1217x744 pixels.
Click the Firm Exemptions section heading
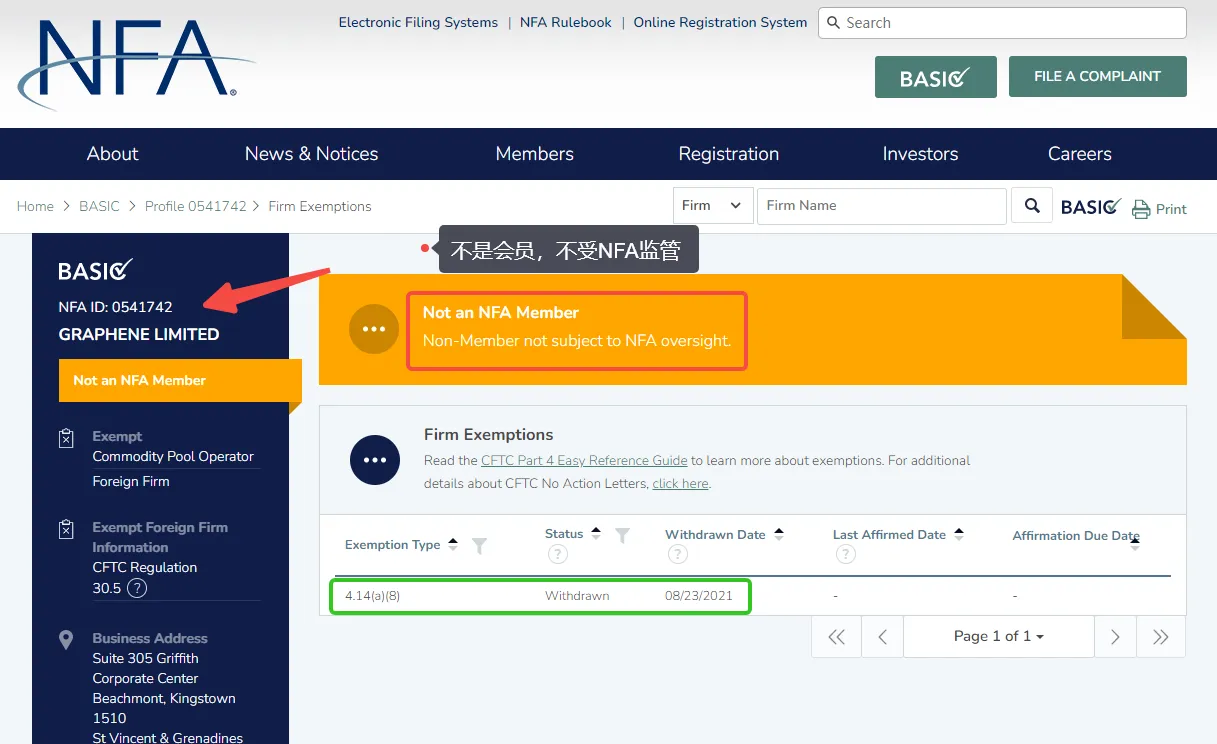pyautogui.click(x=488, y=435)
